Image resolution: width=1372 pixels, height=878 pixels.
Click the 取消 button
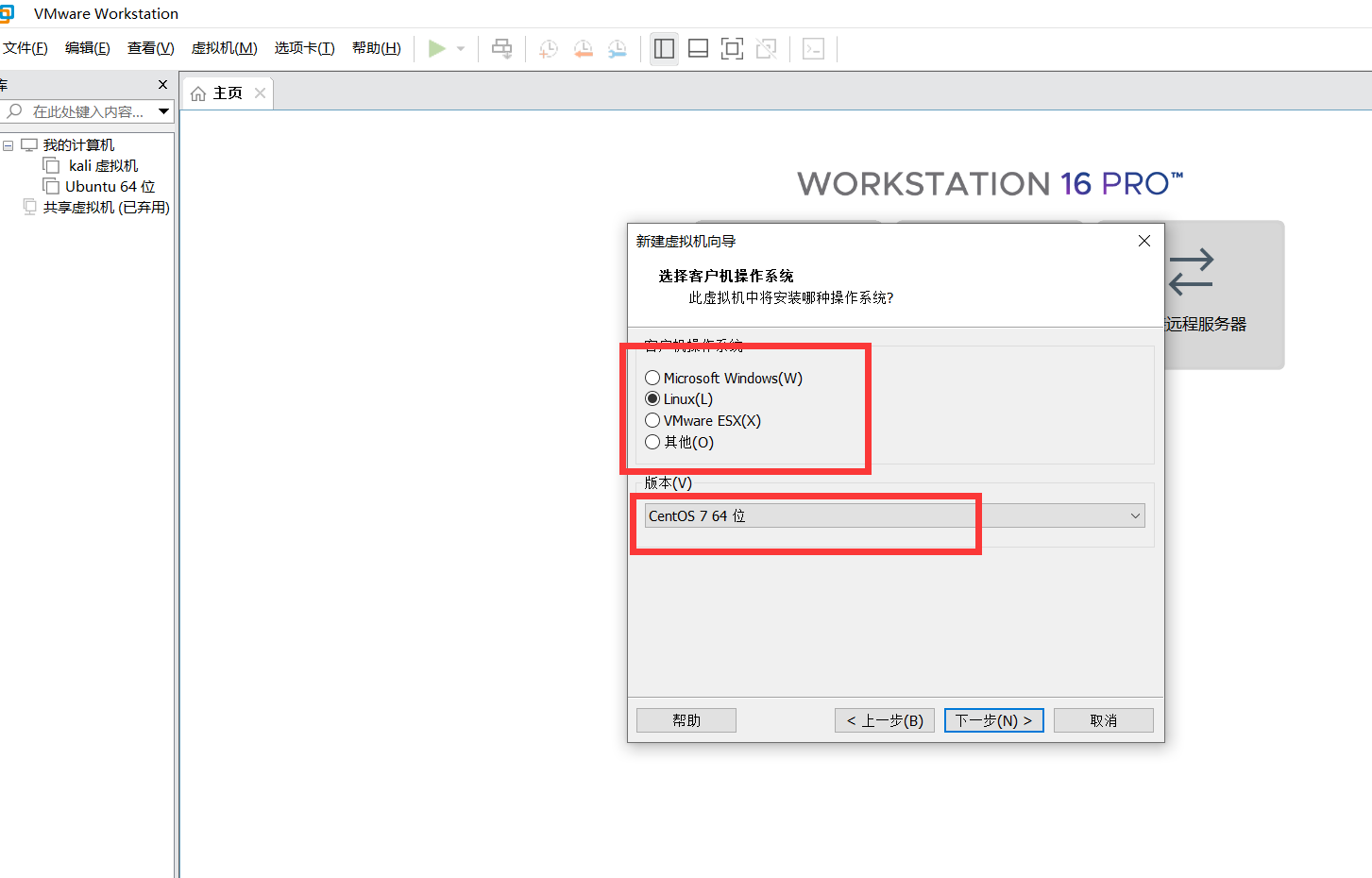(x=1104, y=720)
